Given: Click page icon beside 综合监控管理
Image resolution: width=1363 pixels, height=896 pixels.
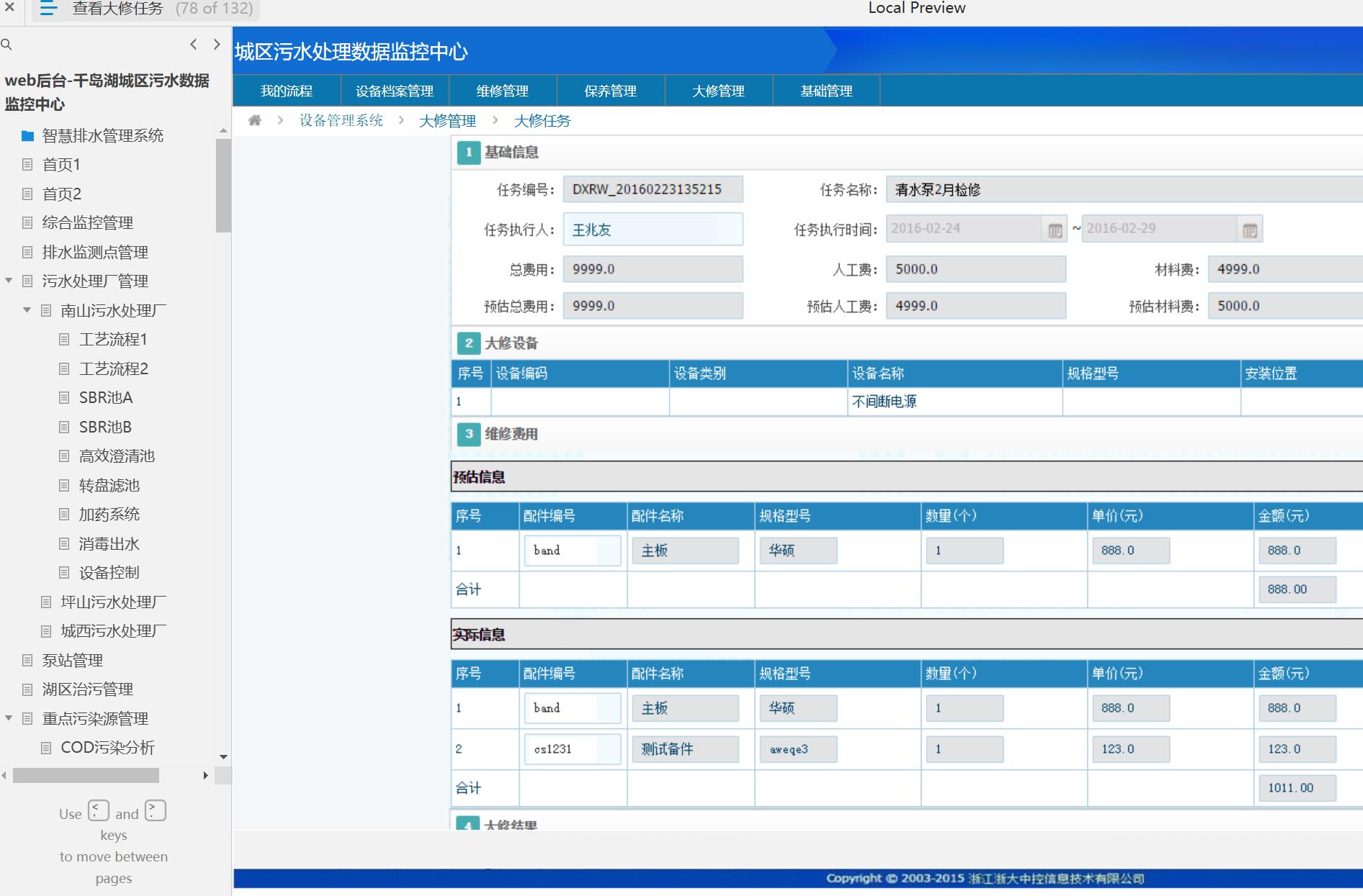Looking at the screenshot, I should (x=27, y=222).
